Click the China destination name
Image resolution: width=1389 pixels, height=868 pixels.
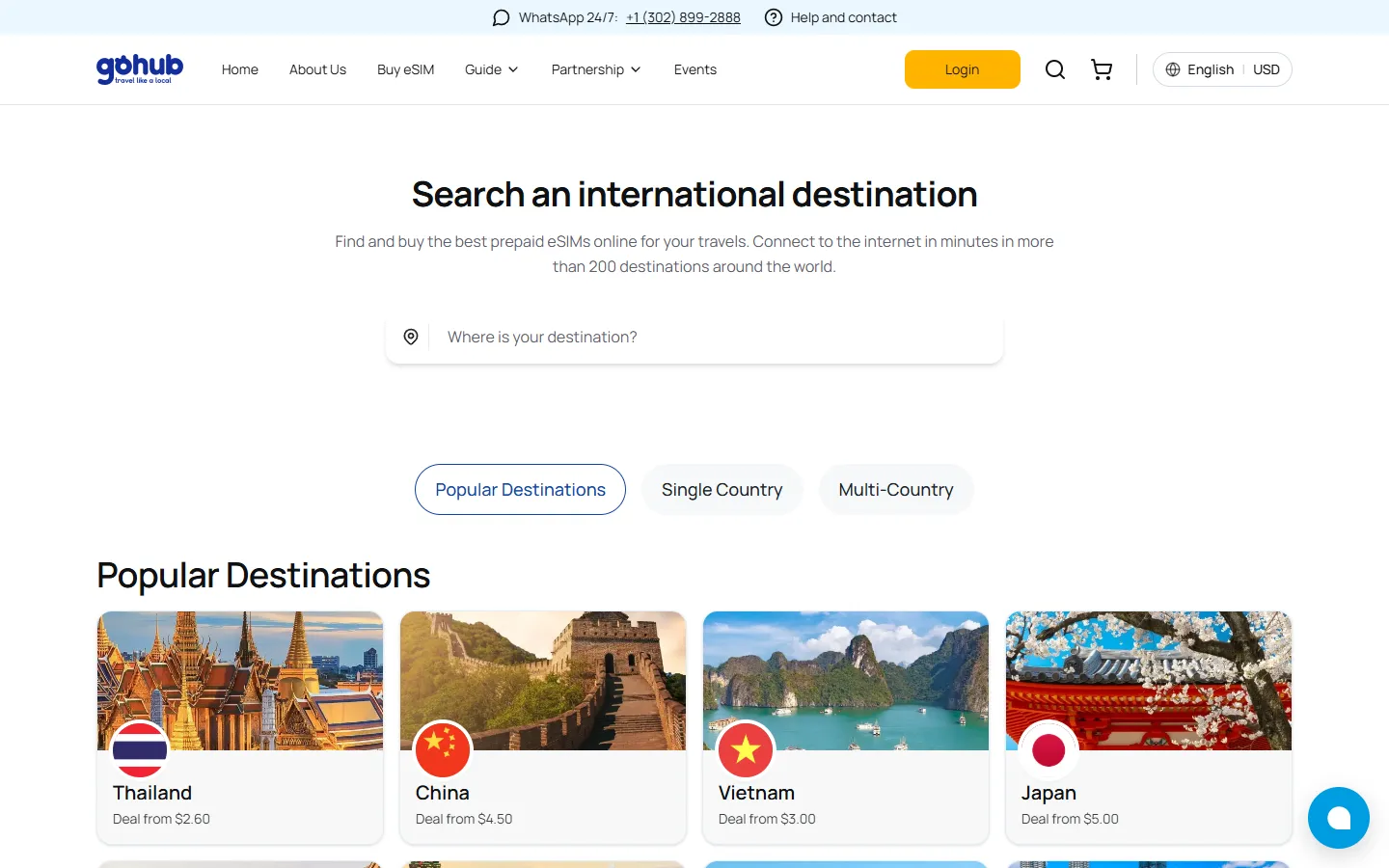coord(443,793)
